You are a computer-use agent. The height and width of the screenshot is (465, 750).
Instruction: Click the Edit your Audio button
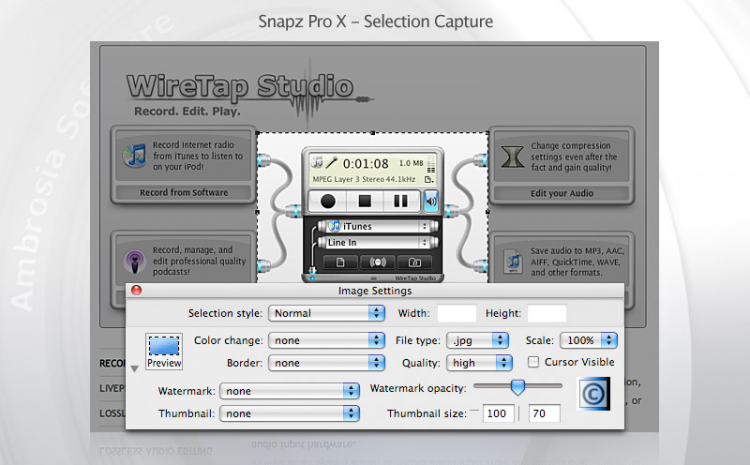[x=562, y=193]
